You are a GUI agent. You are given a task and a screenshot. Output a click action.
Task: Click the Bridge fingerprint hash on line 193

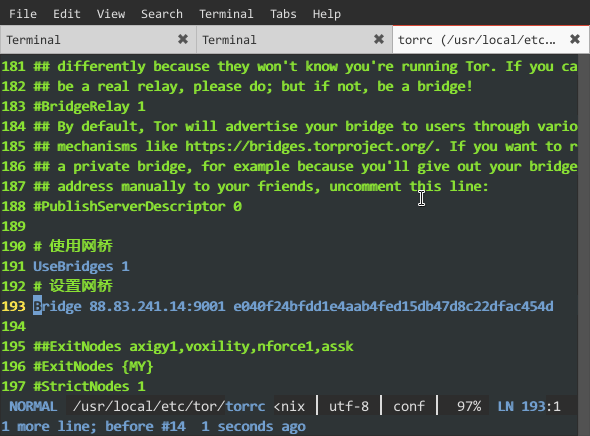click(393, 306)
